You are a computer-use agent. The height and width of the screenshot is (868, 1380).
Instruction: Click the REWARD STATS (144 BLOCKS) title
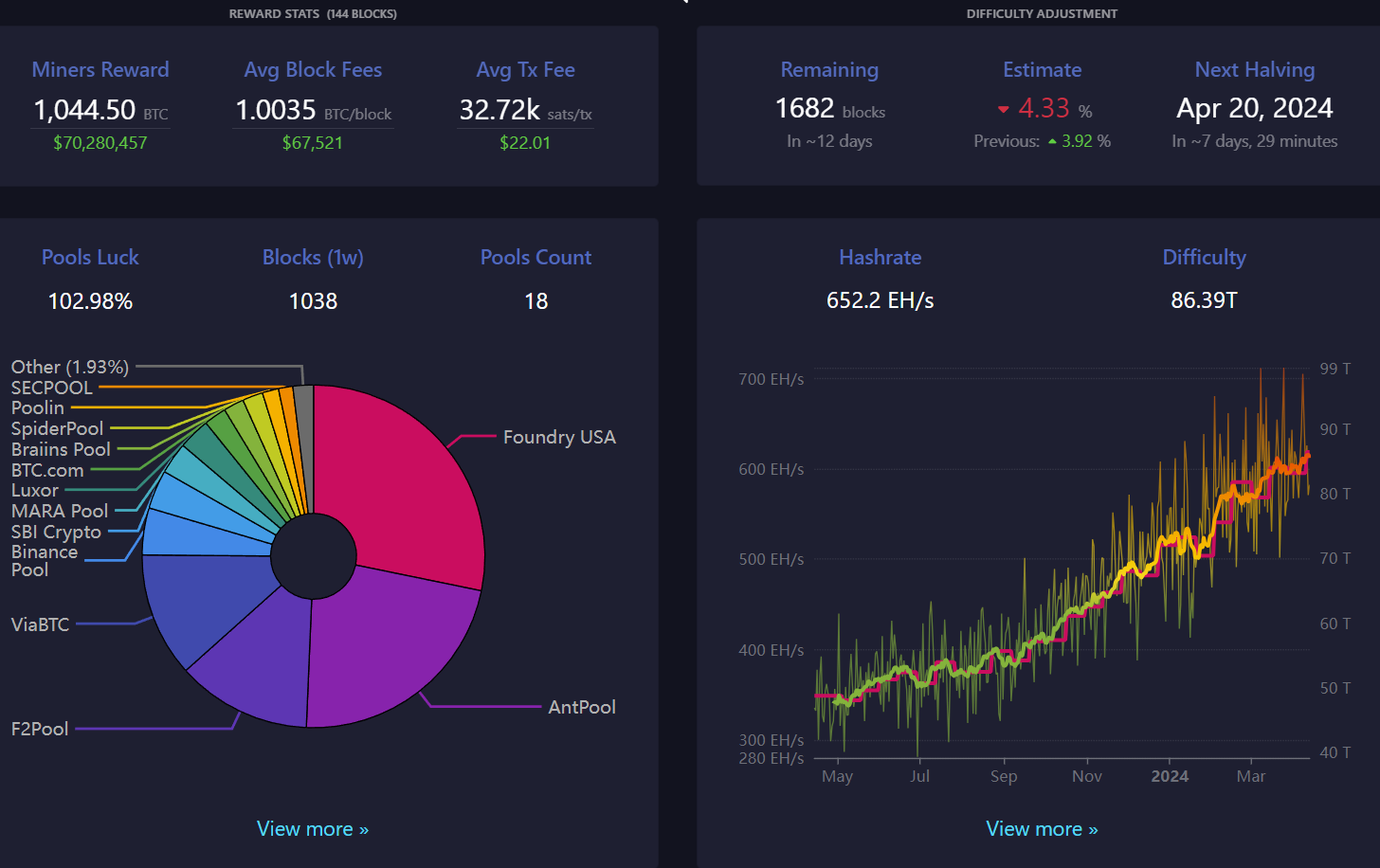click(313, 14)
